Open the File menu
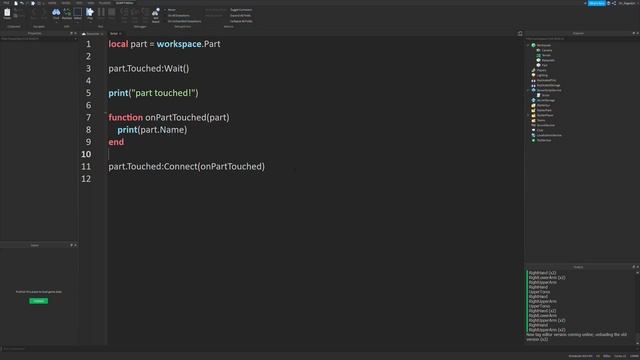The height and width of the screenshot is (360, 640). pyautogui.click(x=6, y=3)
